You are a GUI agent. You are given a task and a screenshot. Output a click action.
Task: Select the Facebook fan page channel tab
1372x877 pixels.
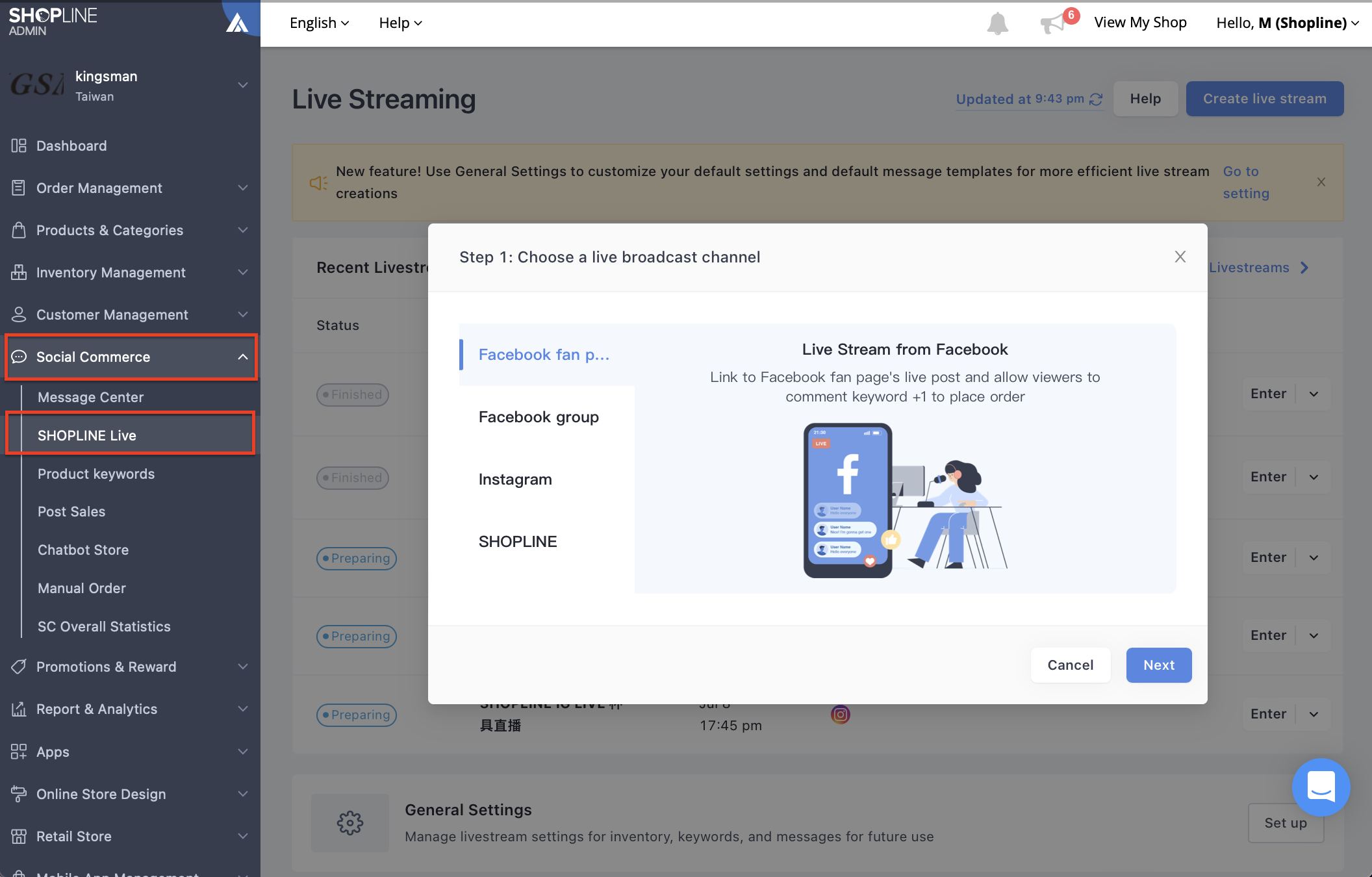(547, 355)
